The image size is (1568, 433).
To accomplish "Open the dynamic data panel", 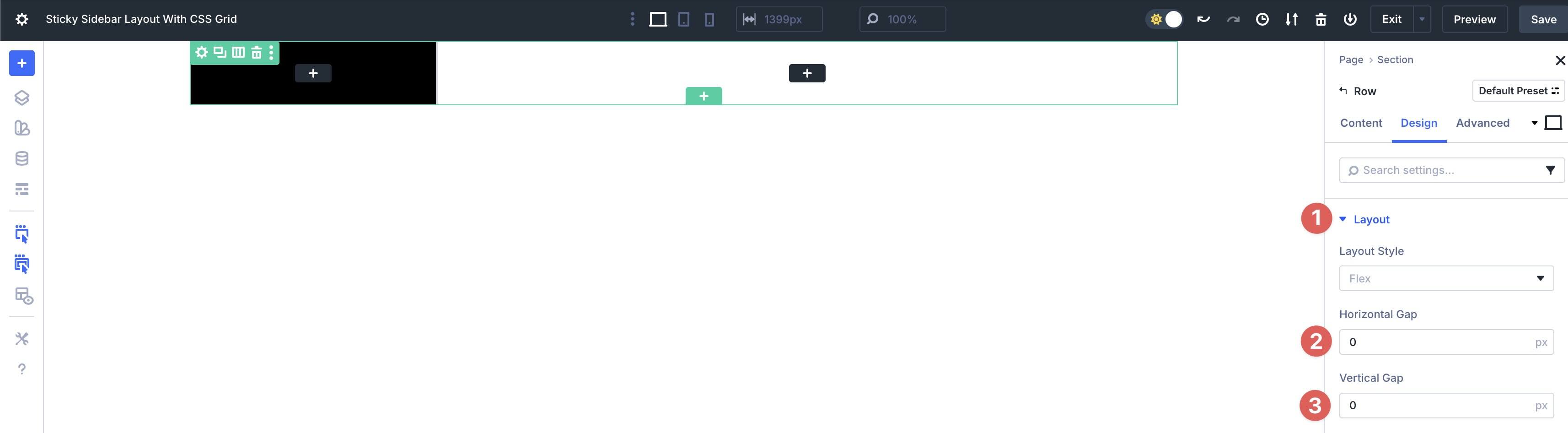I will coord(22,158).
